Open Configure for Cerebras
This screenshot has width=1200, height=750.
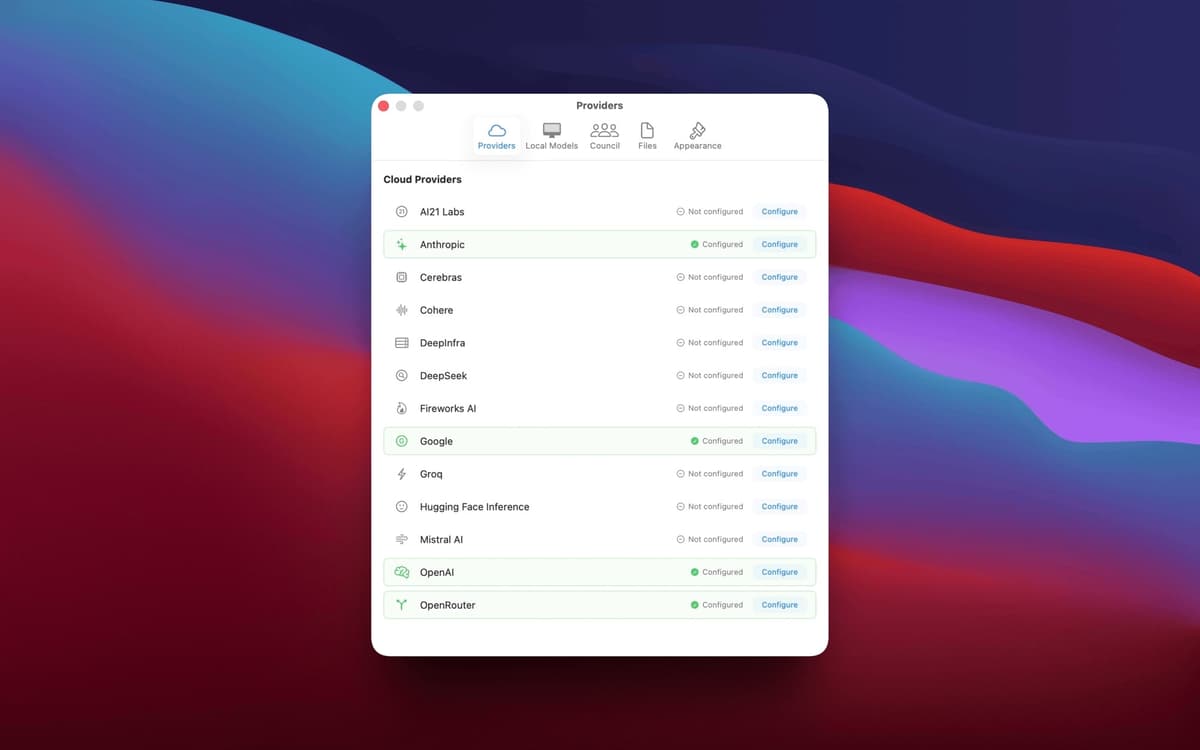click(779, 277)
